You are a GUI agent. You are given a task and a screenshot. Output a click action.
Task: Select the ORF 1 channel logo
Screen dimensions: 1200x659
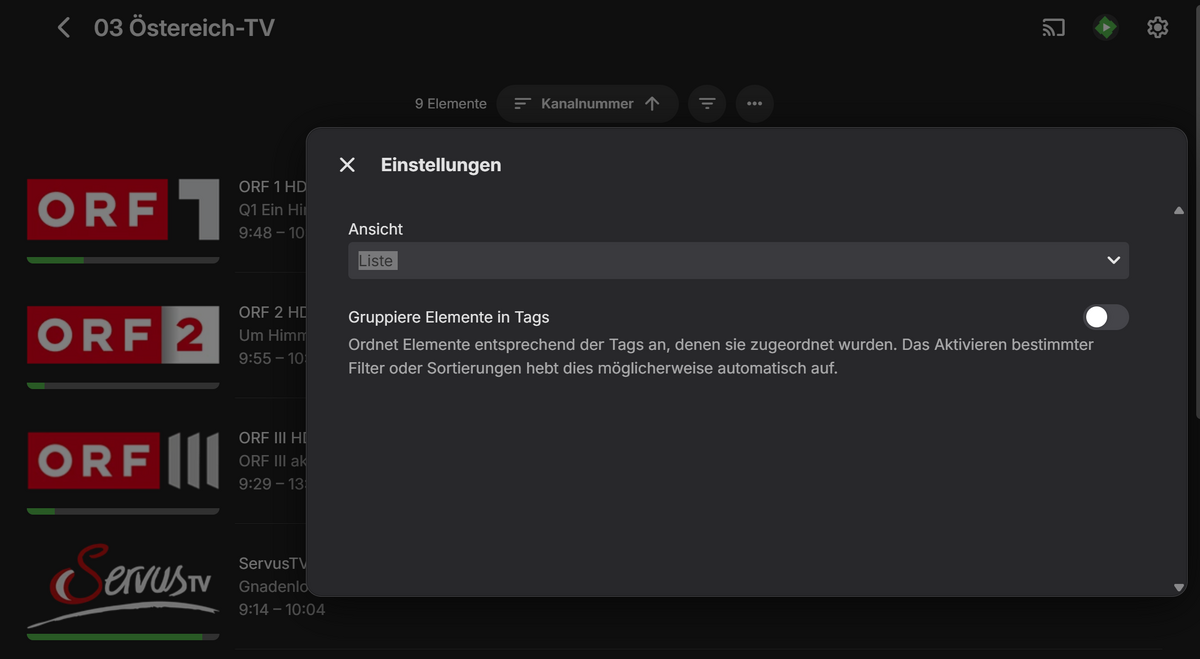click(123, 210)
